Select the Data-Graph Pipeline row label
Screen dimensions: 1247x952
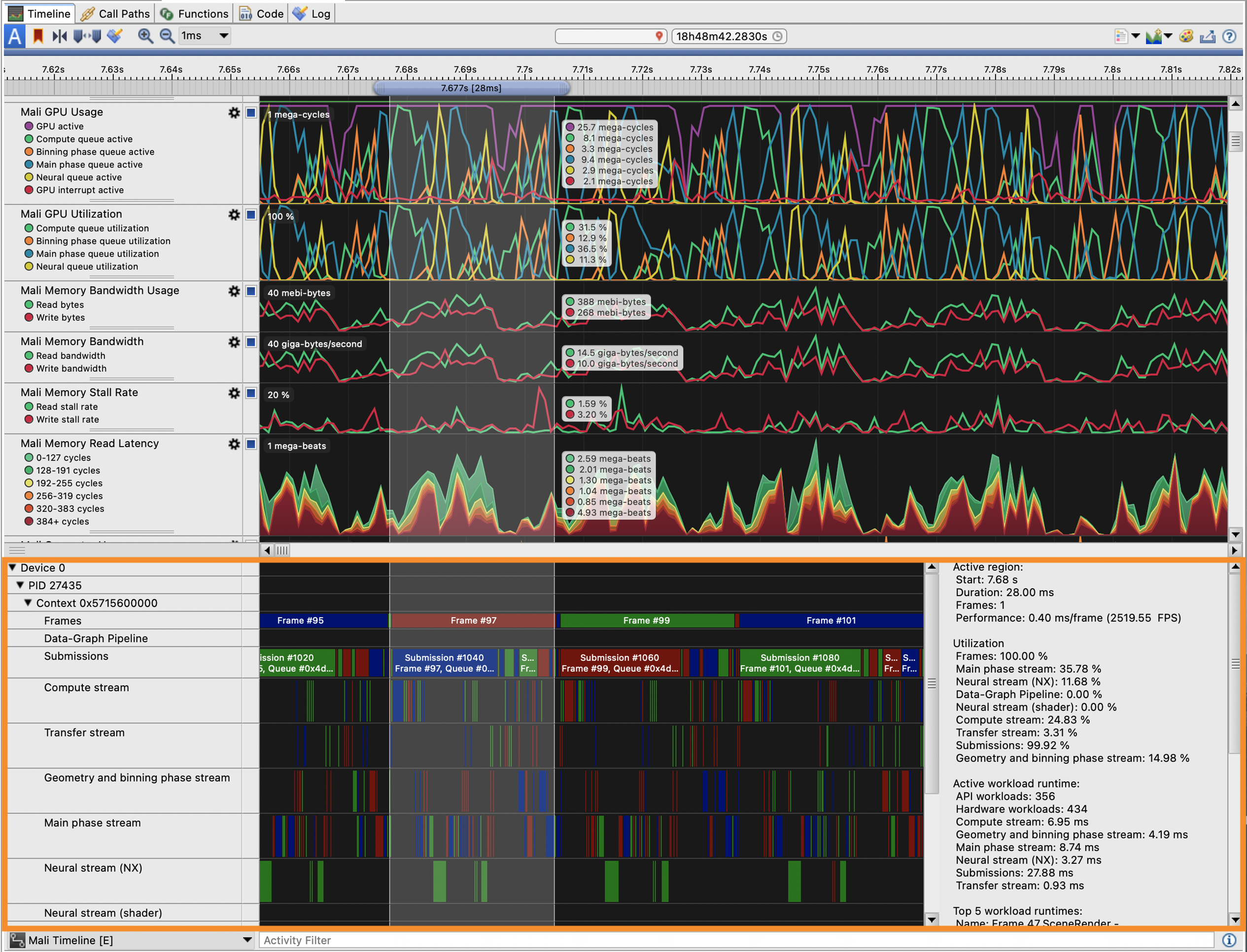pyautogui.click(x=96, y=638)
